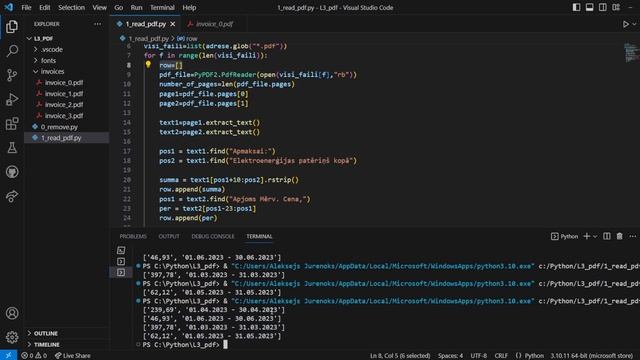The image size is (640, 360).
Task: Open the View menu
Action: click(x=99, y=7)
